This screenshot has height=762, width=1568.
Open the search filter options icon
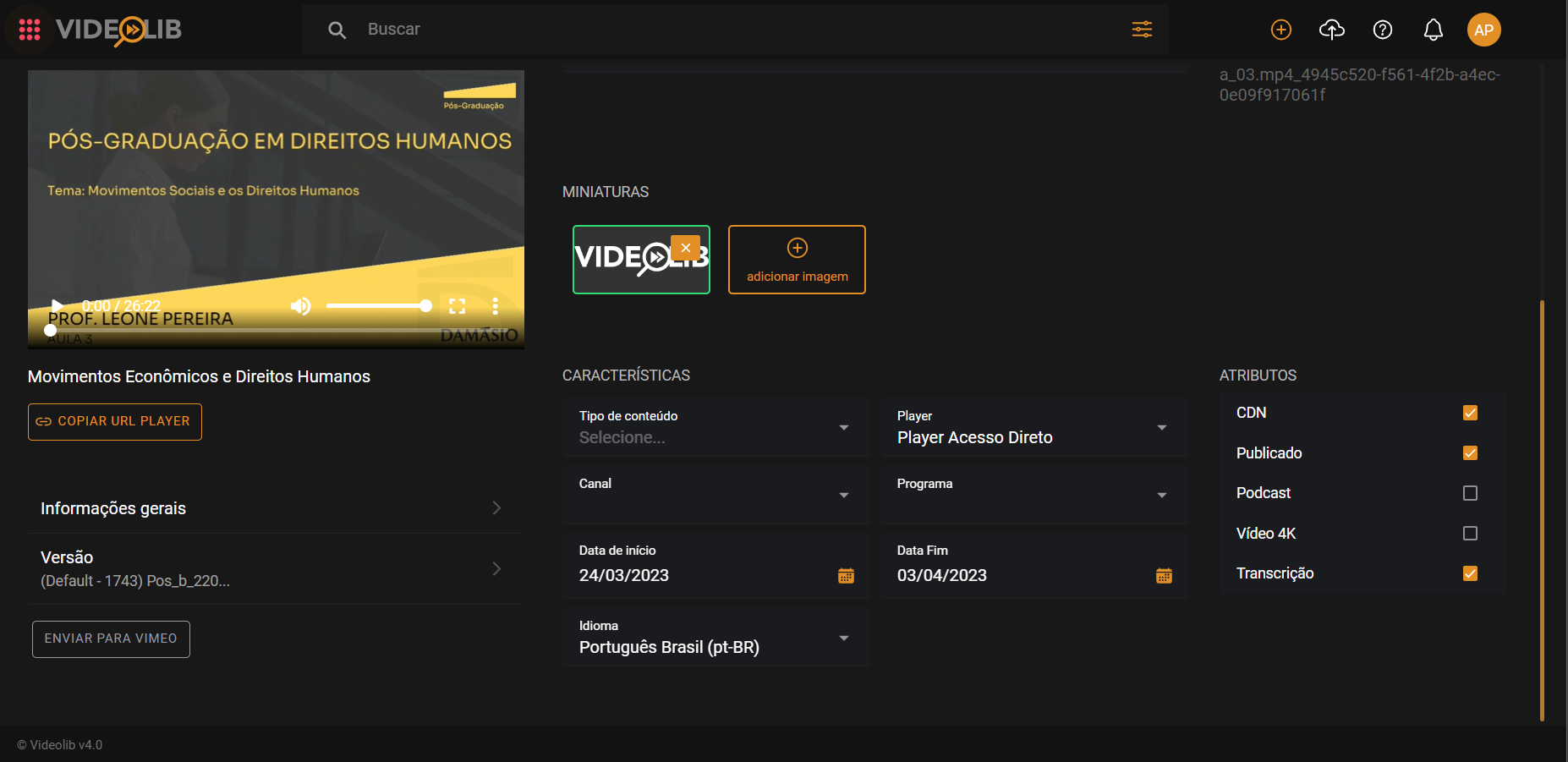[1142, 30]
